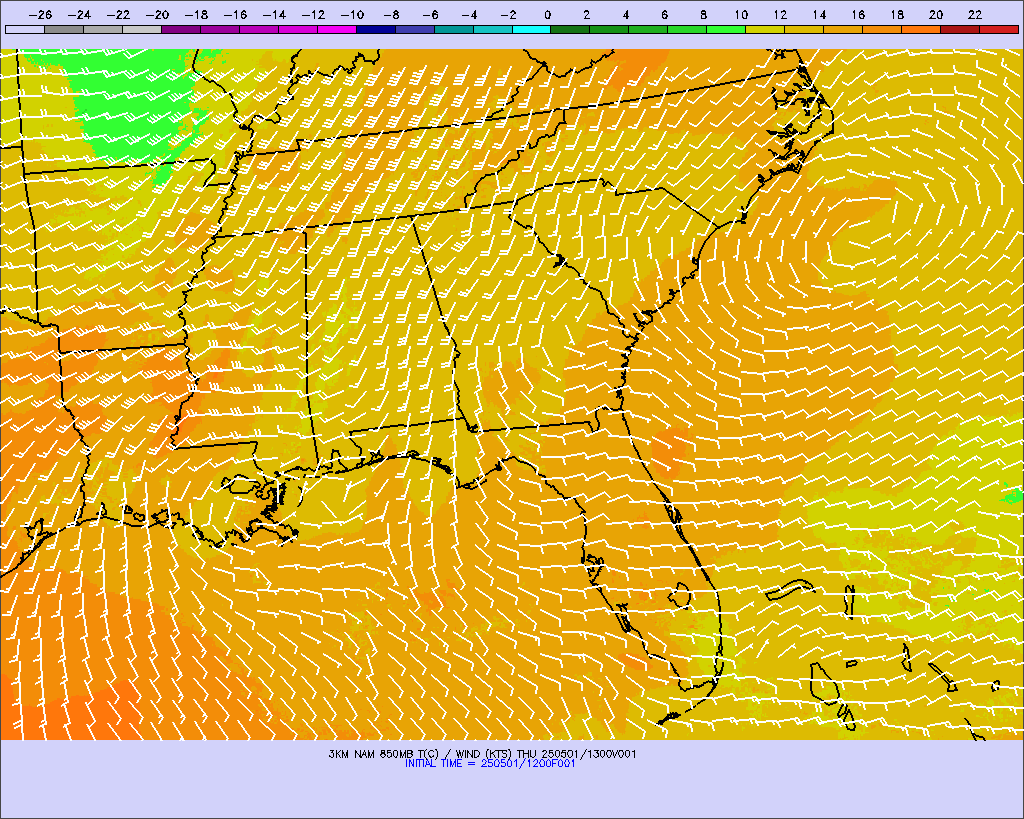
Task: Click the -26 label on the temperature scale
Action: tap(40, 14)
